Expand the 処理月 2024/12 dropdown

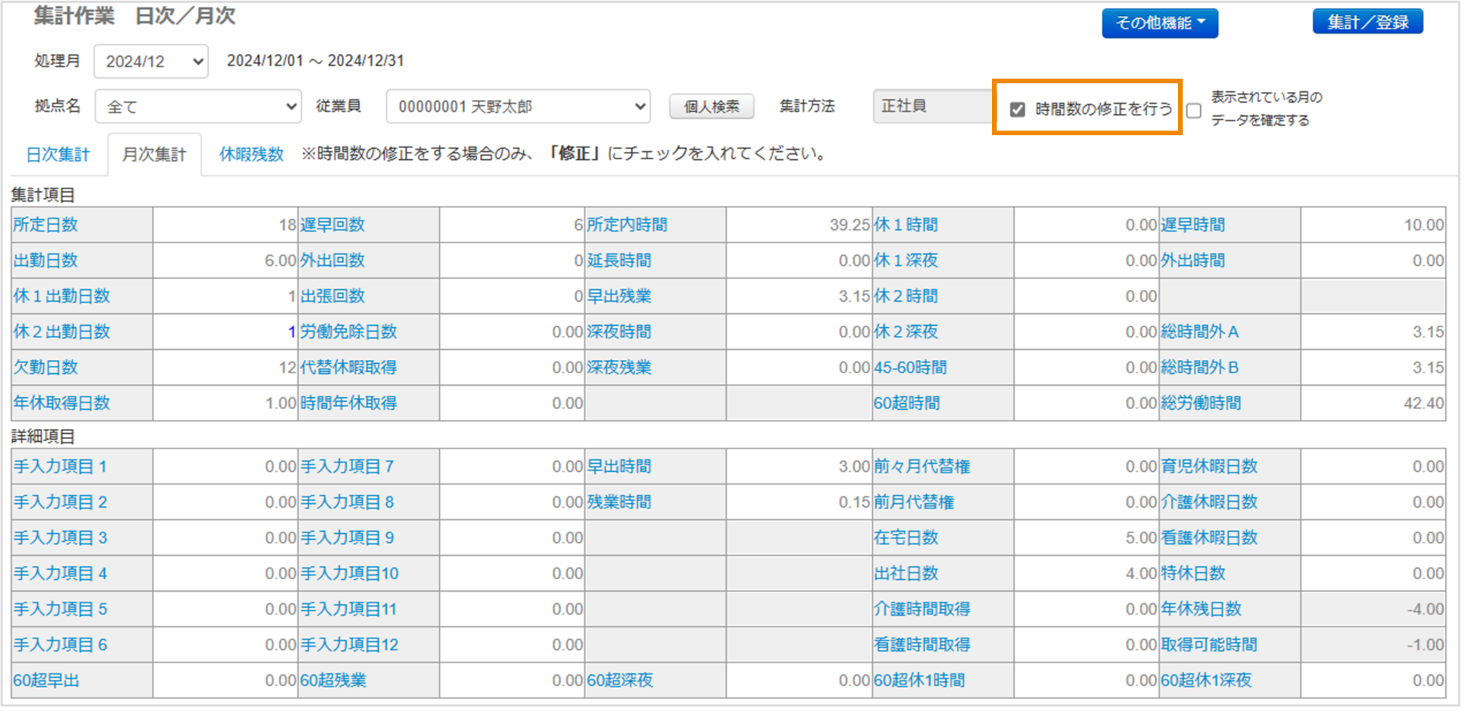pyautogui.click(x=151, y=62)
